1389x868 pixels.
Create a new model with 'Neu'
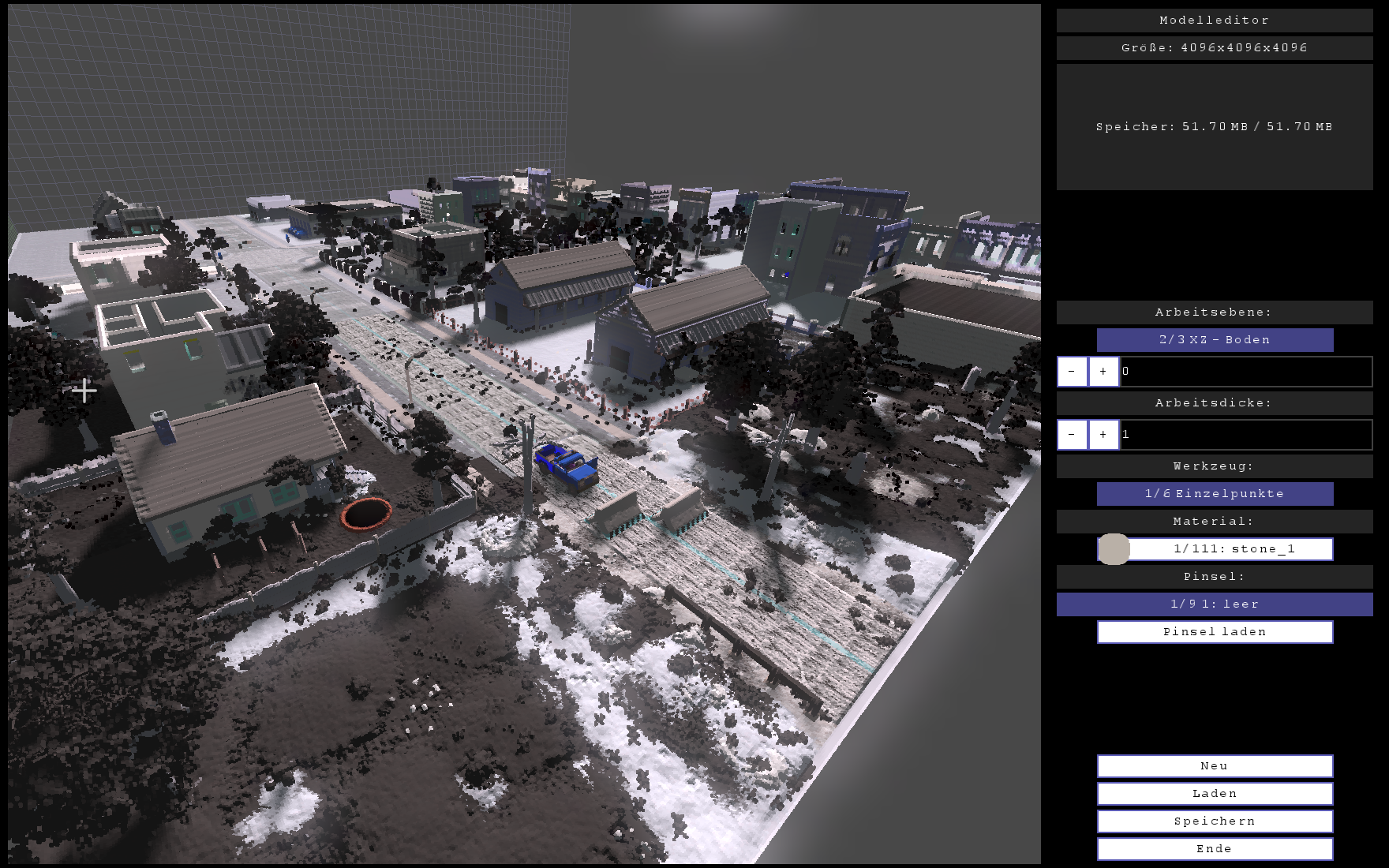point(1215,766)
